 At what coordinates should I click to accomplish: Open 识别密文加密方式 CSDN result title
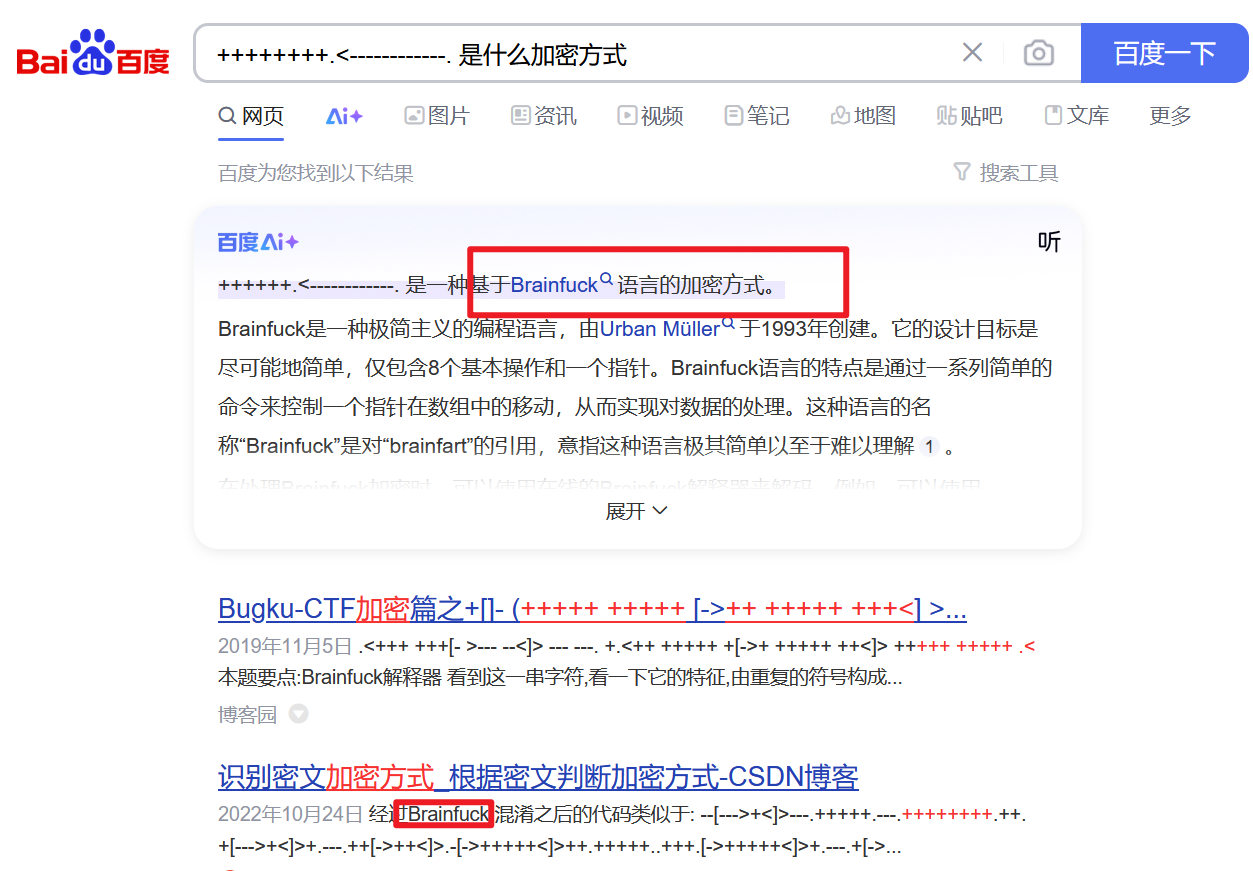[538, 777]
